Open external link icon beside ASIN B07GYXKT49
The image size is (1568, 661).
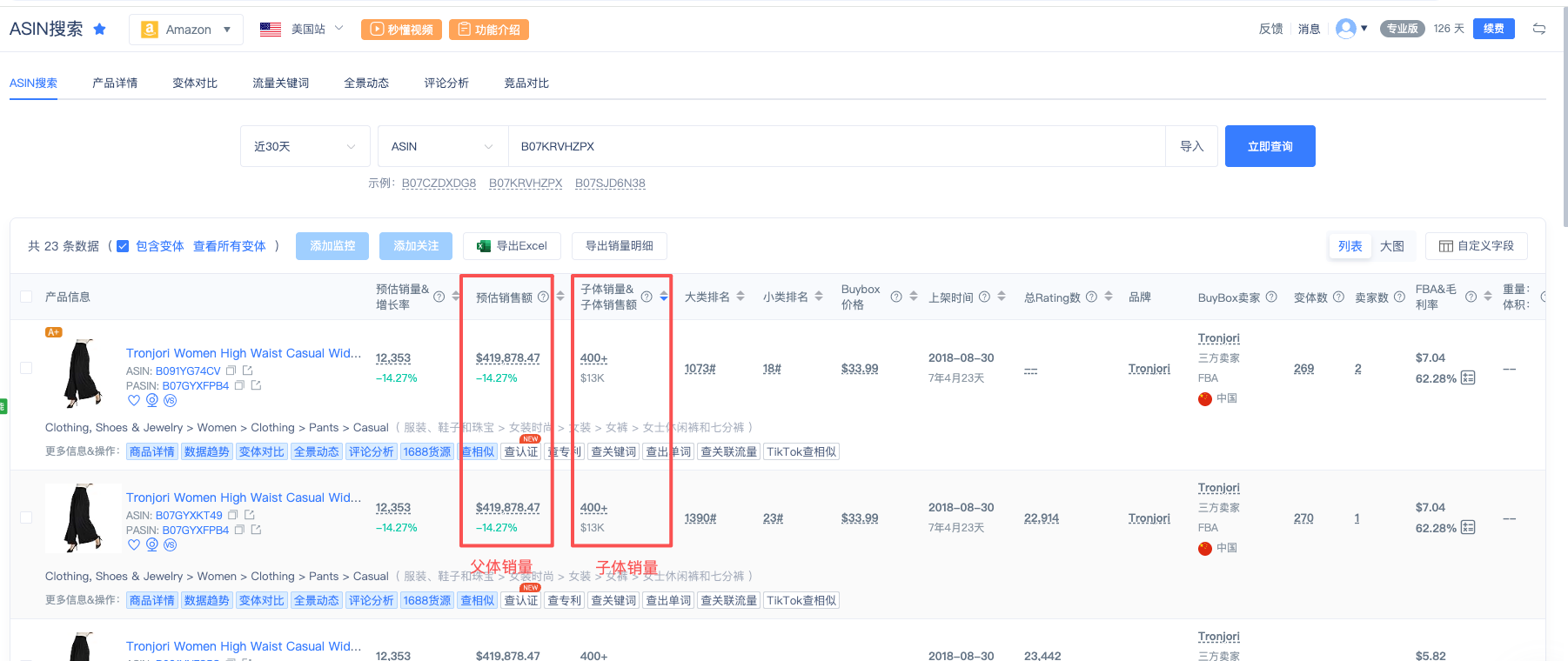250,515
